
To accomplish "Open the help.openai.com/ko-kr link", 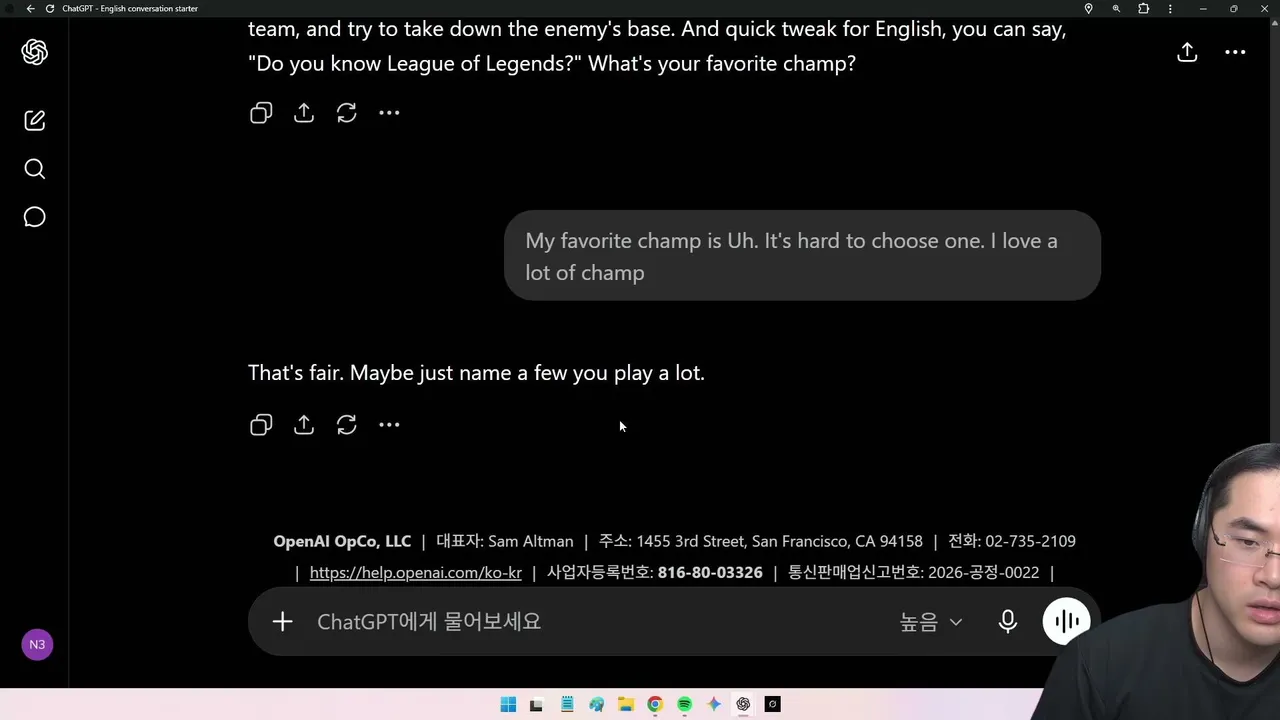I will click(416, 573).
